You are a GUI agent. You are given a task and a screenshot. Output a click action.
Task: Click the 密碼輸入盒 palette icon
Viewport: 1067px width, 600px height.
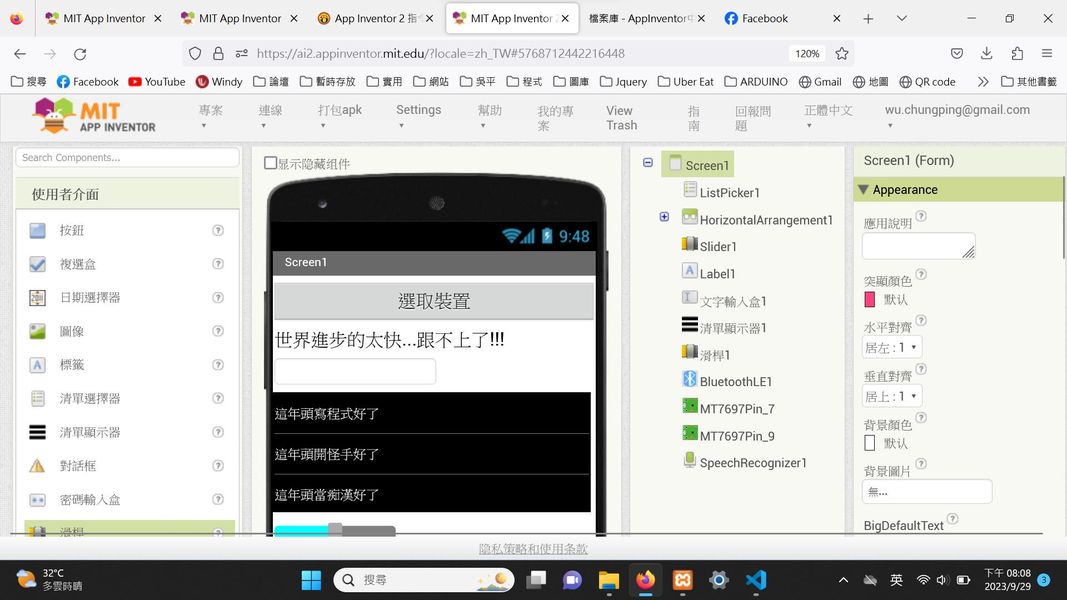(40, 499)
